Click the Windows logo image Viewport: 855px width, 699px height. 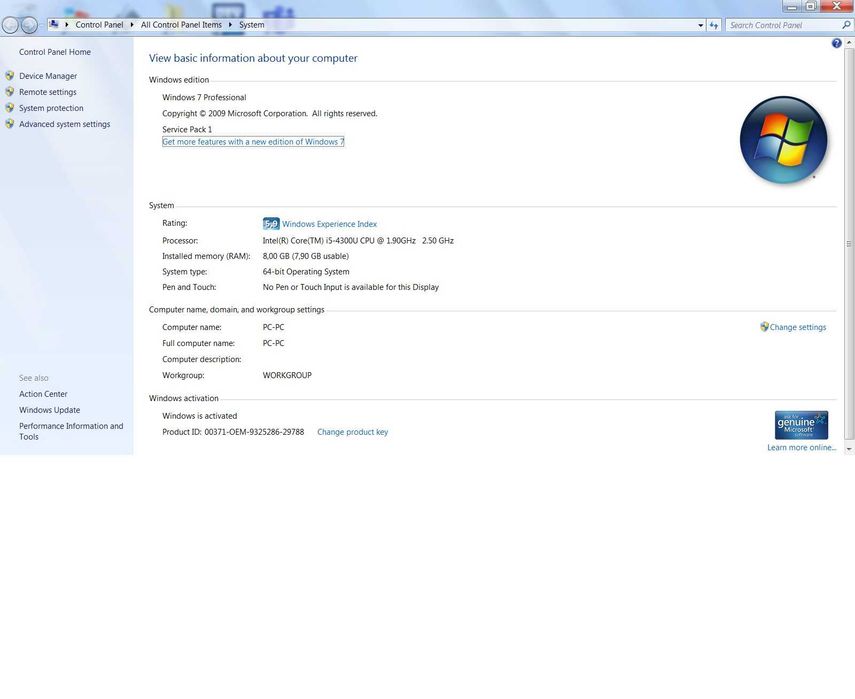(784, 140)
